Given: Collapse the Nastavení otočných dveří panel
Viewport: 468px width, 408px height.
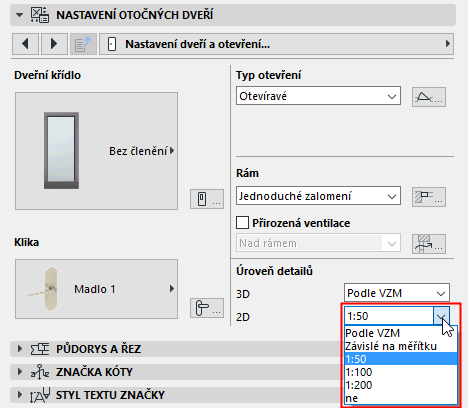Looking at the screenshot, I should point(19,15).
